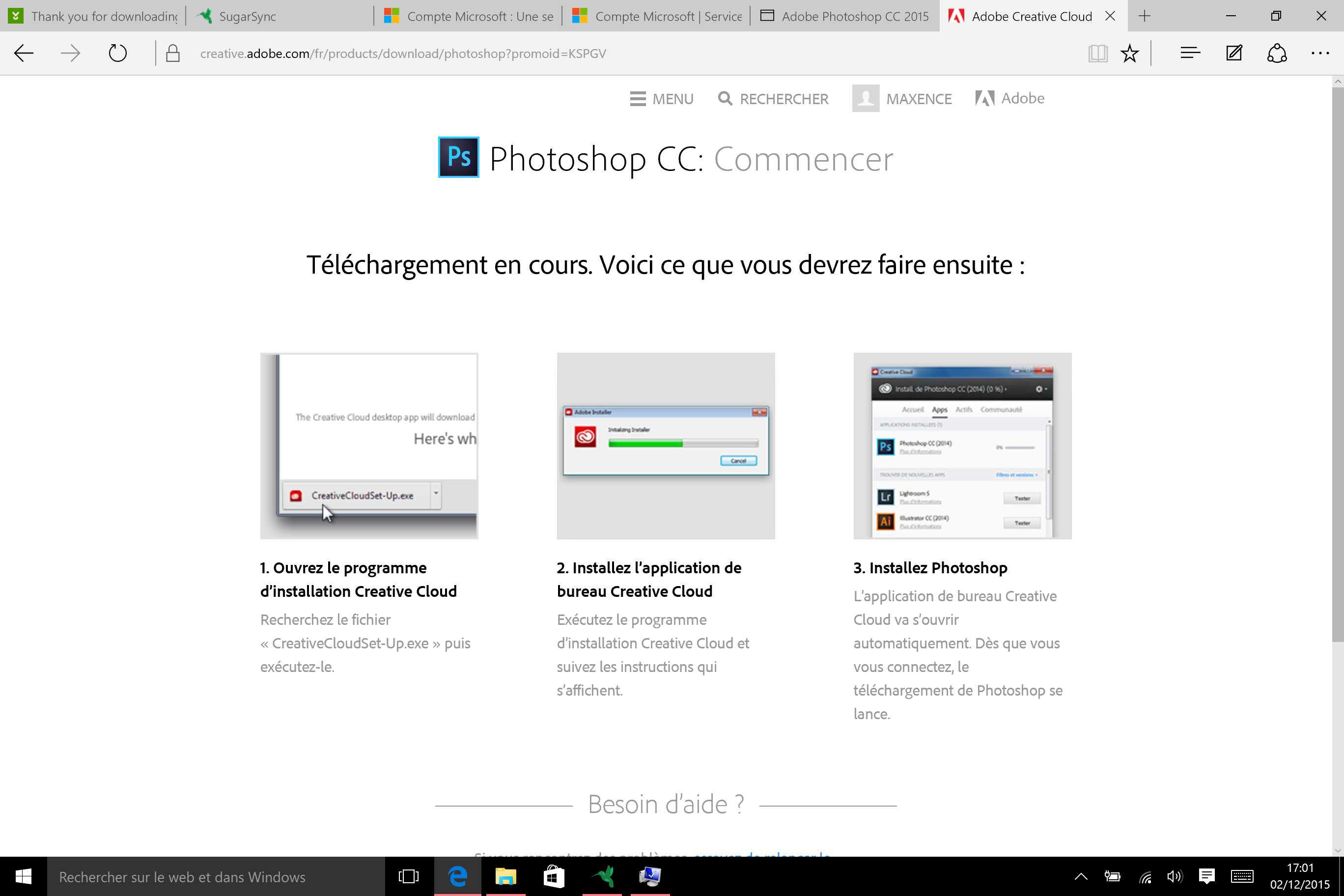The image size is (1344, 896).
Task: Go back with the browser back arrow
Action: click(24, 53)
